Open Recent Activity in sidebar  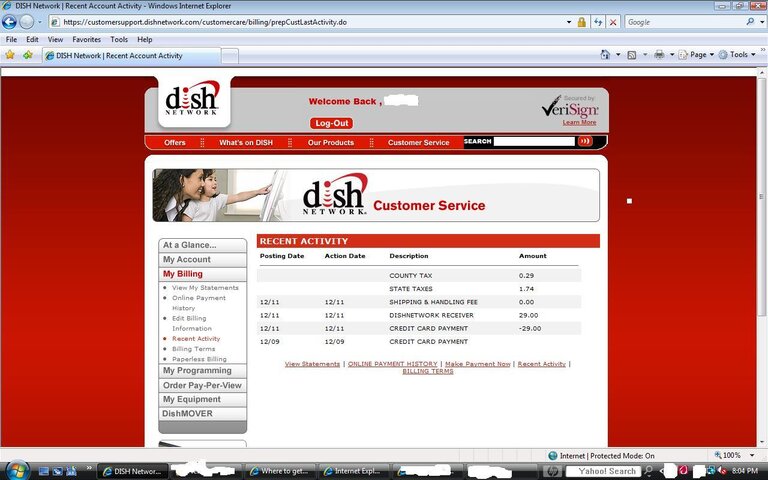[x=196, y=338]
